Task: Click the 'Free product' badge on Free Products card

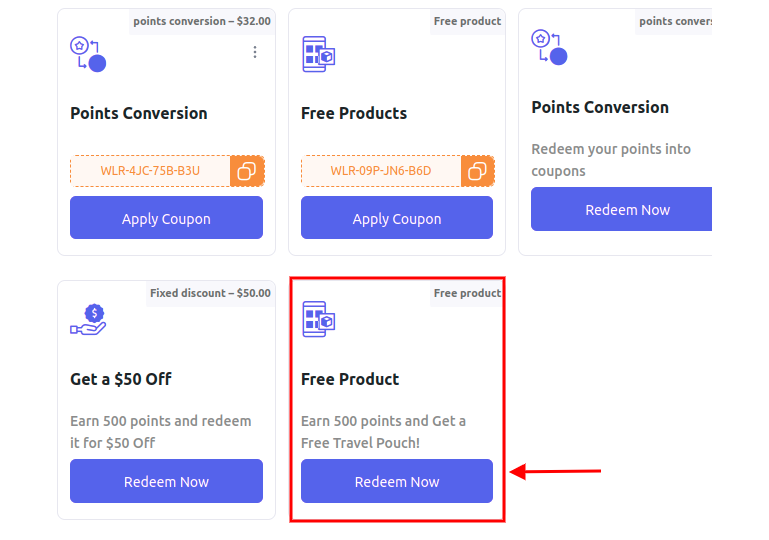Action: 467,22
